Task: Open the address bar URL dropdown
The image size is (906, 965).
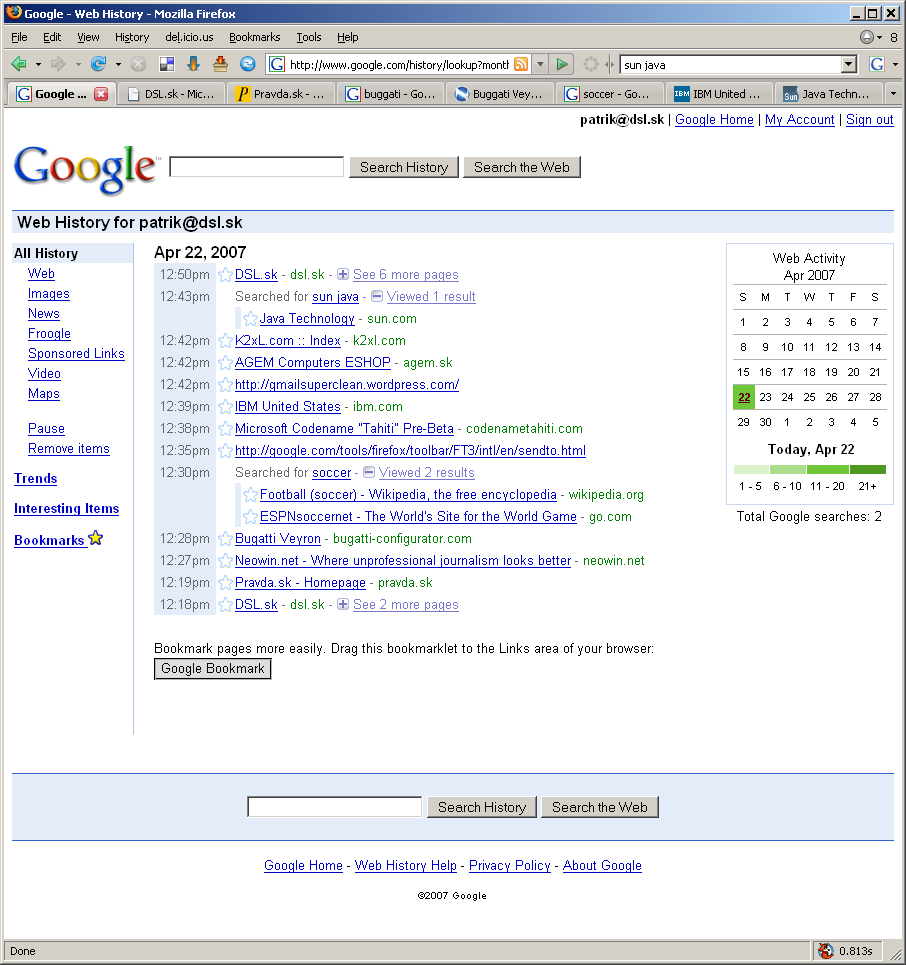Action: (540, 64)
